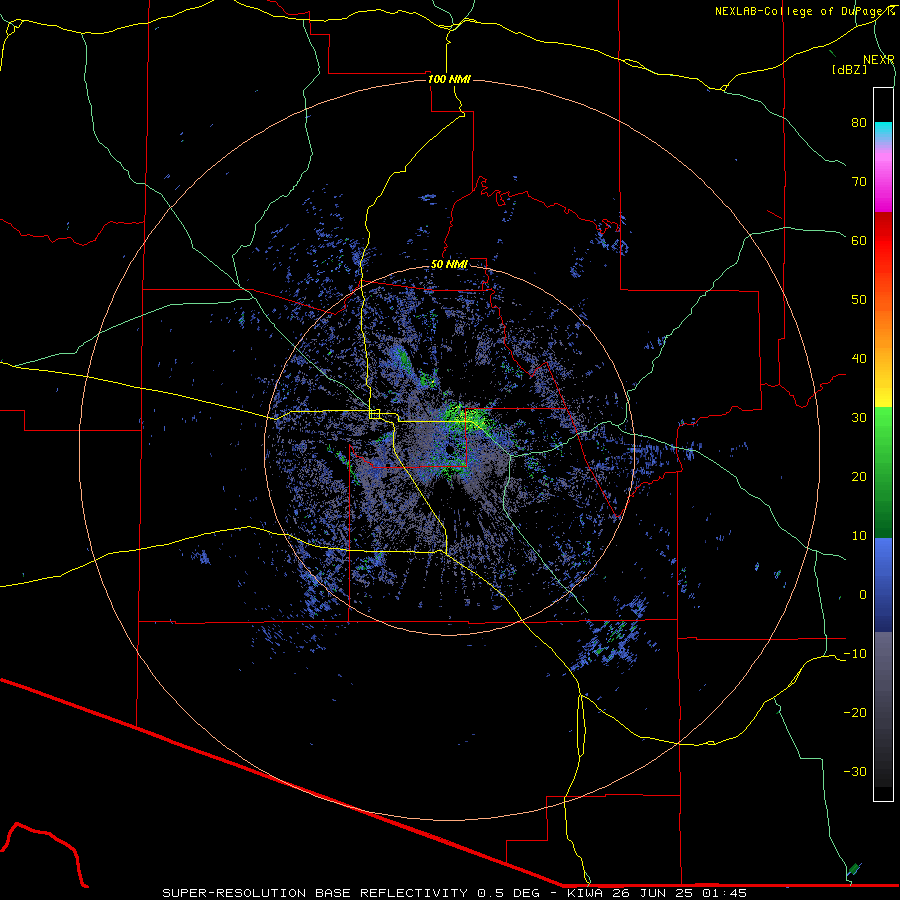900x900 pixels.
Task: Click the cyan band on color scale
Action: (883, 131)
